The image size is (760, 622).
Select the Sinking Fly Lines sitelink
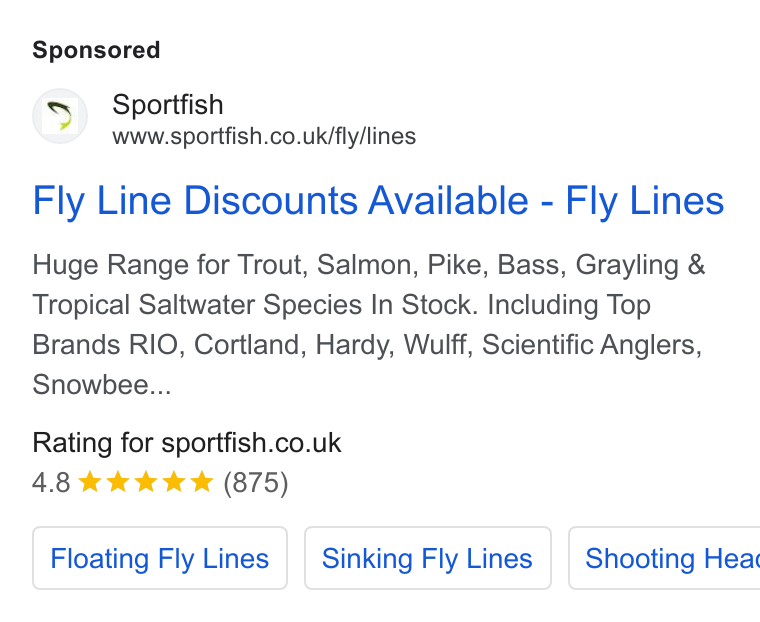(x=428, y=558)
